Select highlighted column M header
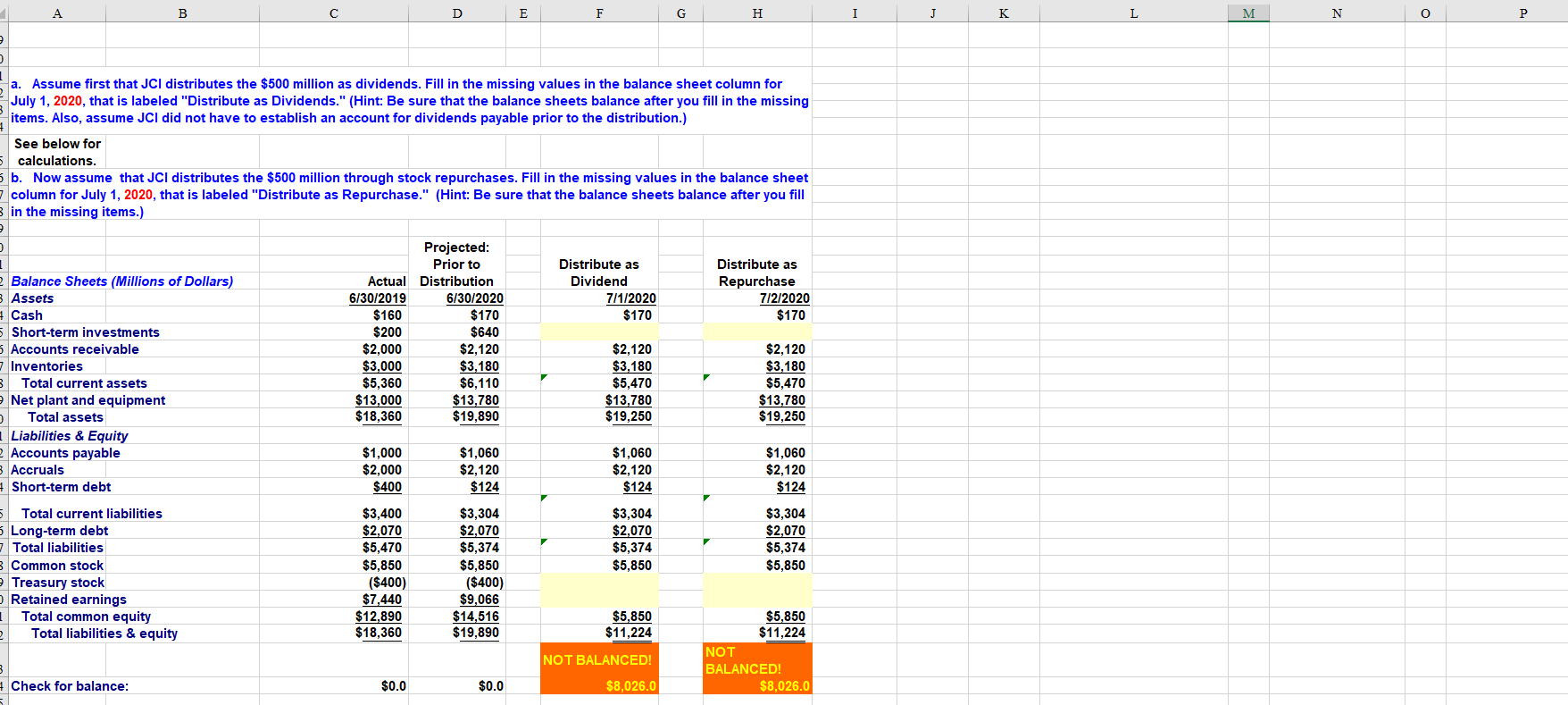 coord(1248,13)
